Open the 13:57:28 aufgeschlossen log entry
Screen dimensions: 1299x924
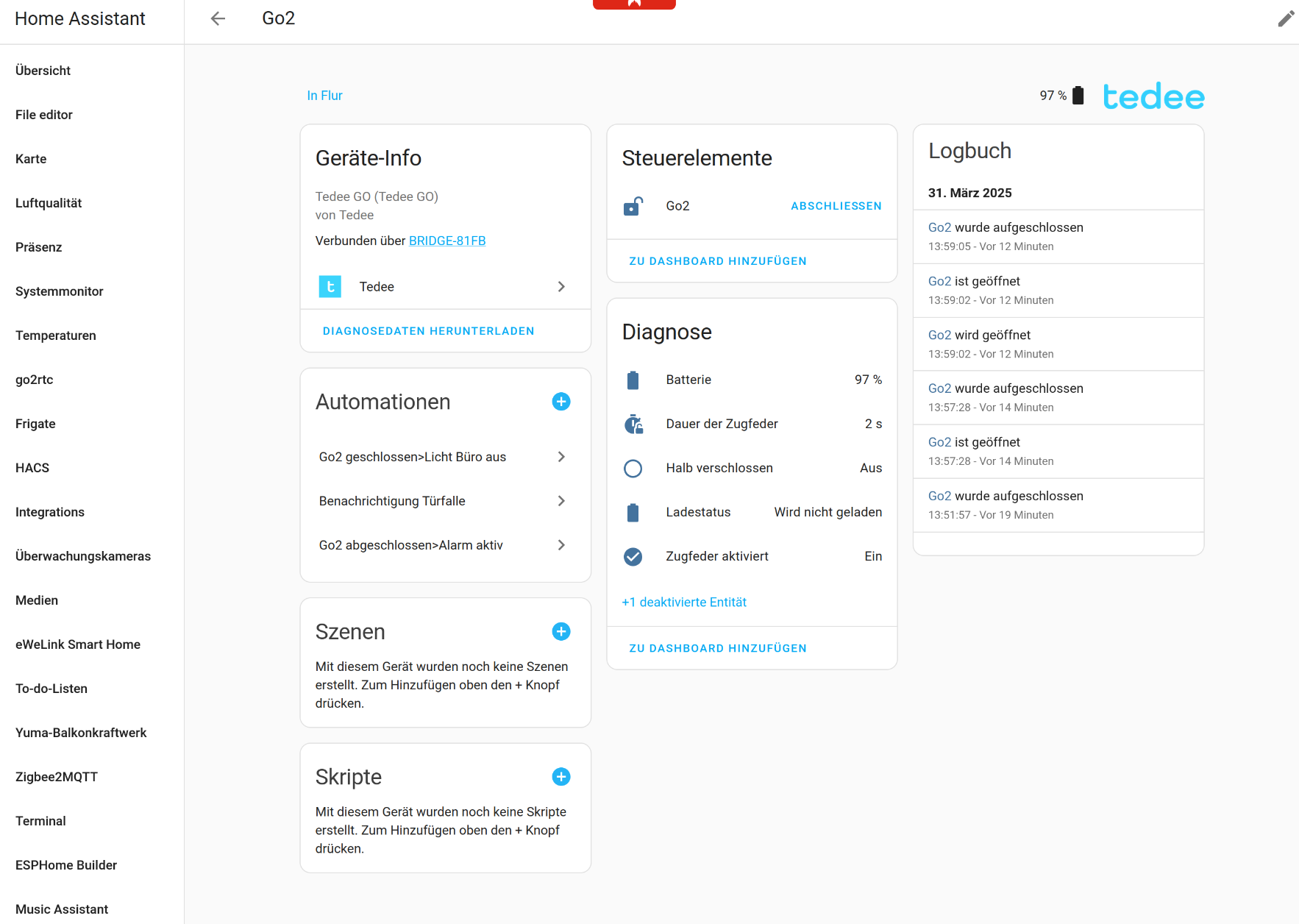[1058, 398]
